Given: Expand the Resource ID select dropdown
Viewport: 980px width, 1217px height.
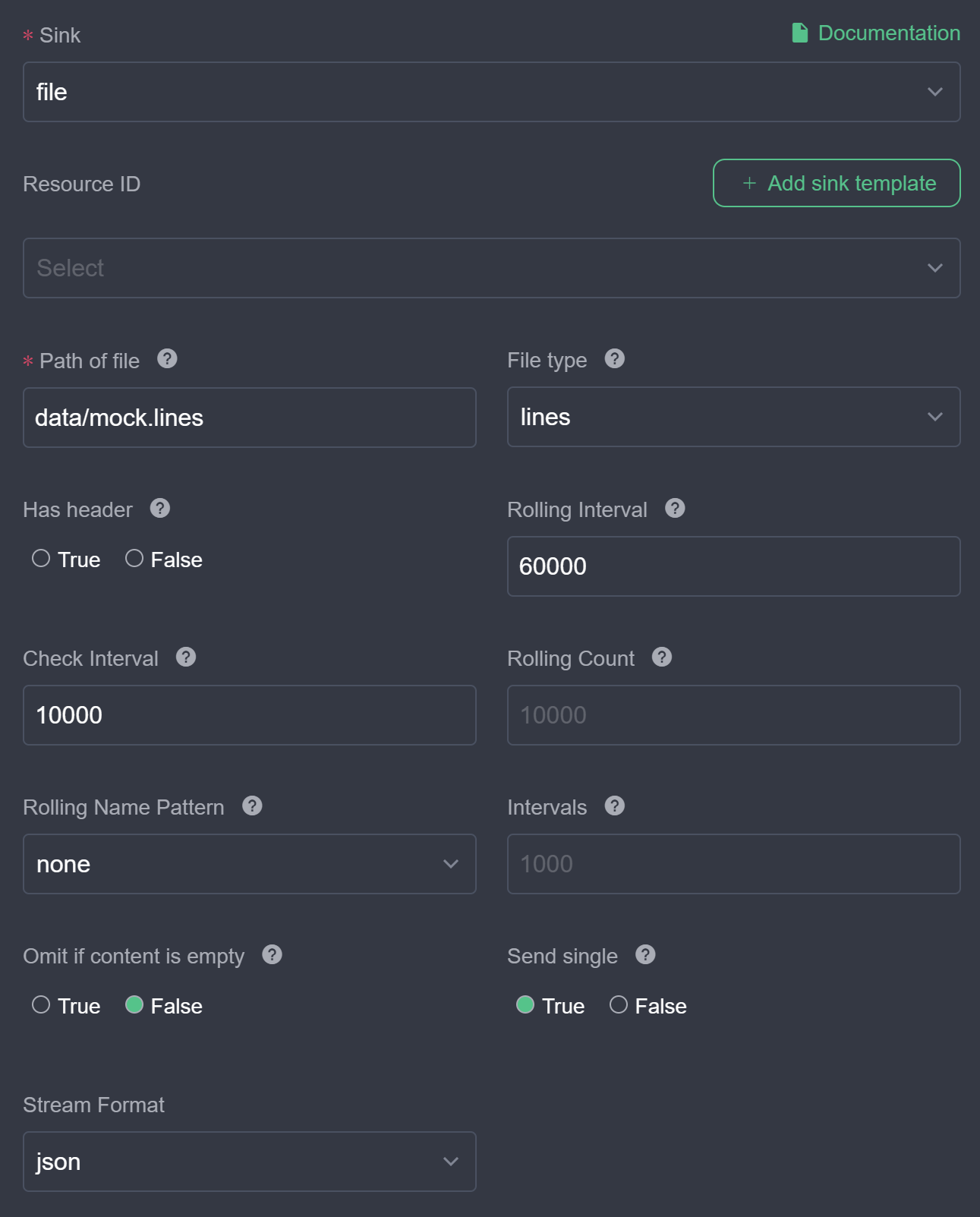Looking at the screenshot, I should tap(492, 268).
